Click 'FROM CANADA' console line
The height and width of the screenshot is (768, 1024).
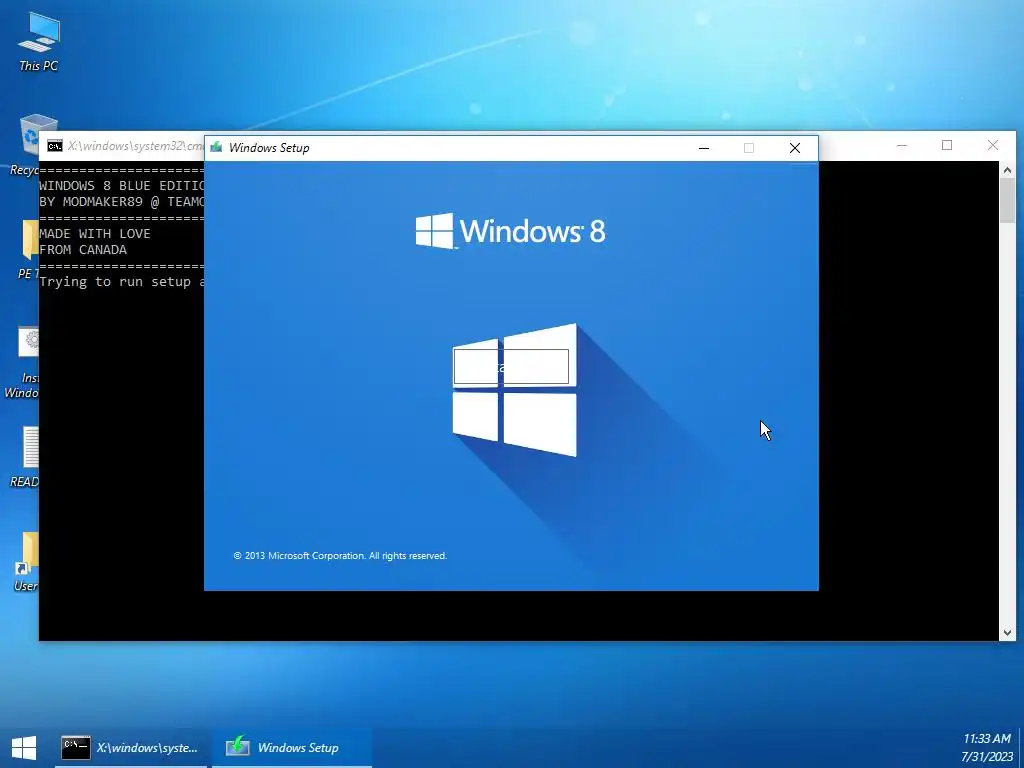(x=83, y=249)
